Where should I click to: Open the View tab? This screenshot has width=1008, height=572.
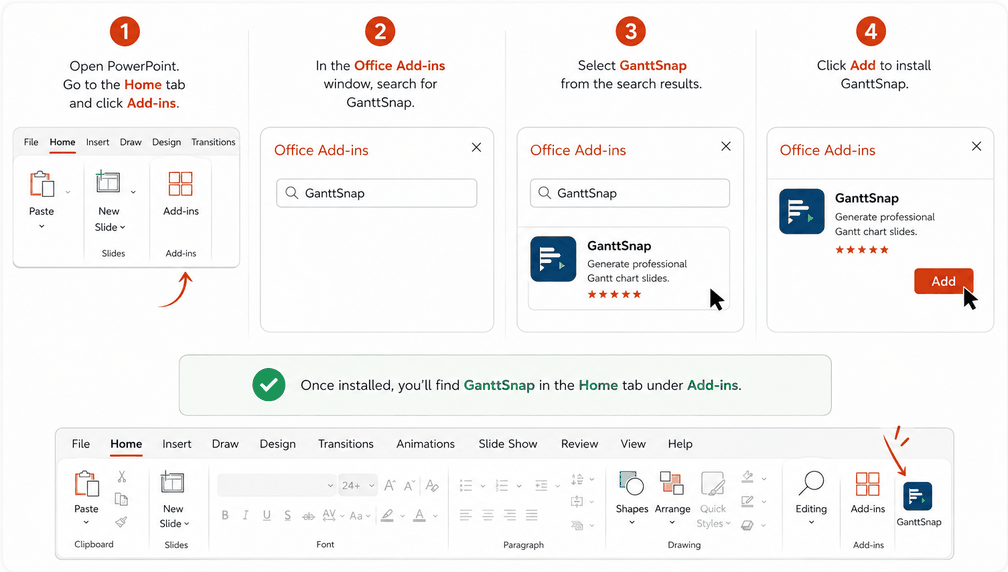(x=633, y=443)
